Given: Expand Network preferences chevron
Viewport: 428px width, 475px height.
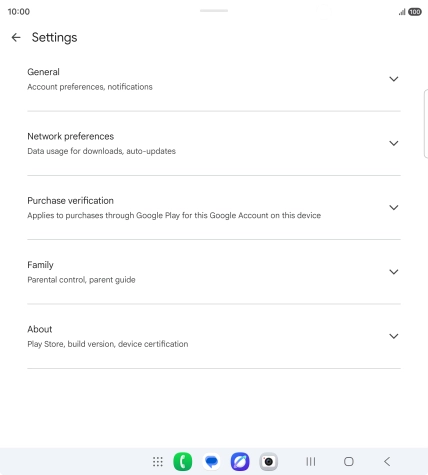Looking at the screenshot, I should coord(394,143).
